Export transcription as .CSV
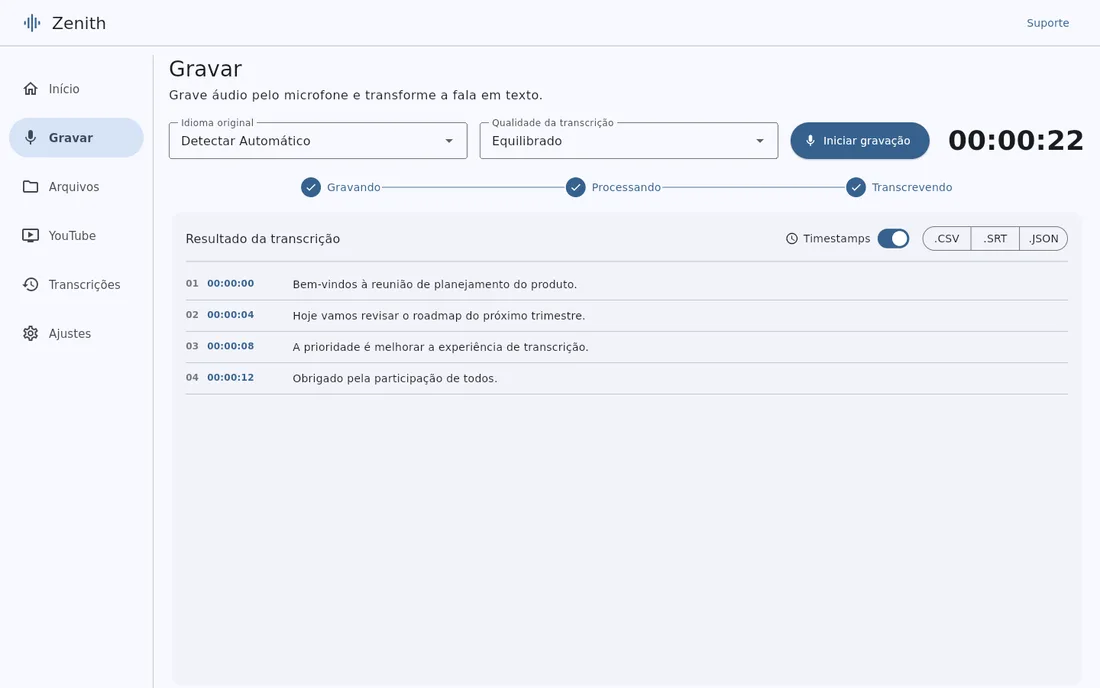The height and width of the screenshot is (688, 1100). 946,238
